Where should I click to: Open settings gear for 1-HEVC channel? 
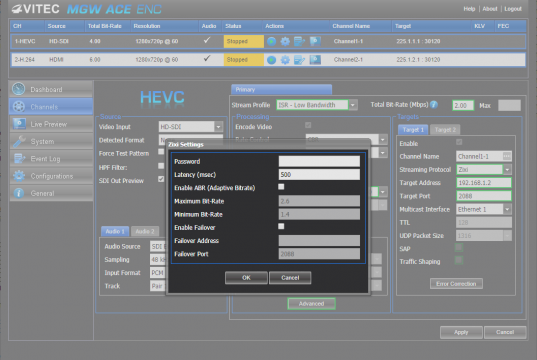pyautogui.click(x=285, y=41)
